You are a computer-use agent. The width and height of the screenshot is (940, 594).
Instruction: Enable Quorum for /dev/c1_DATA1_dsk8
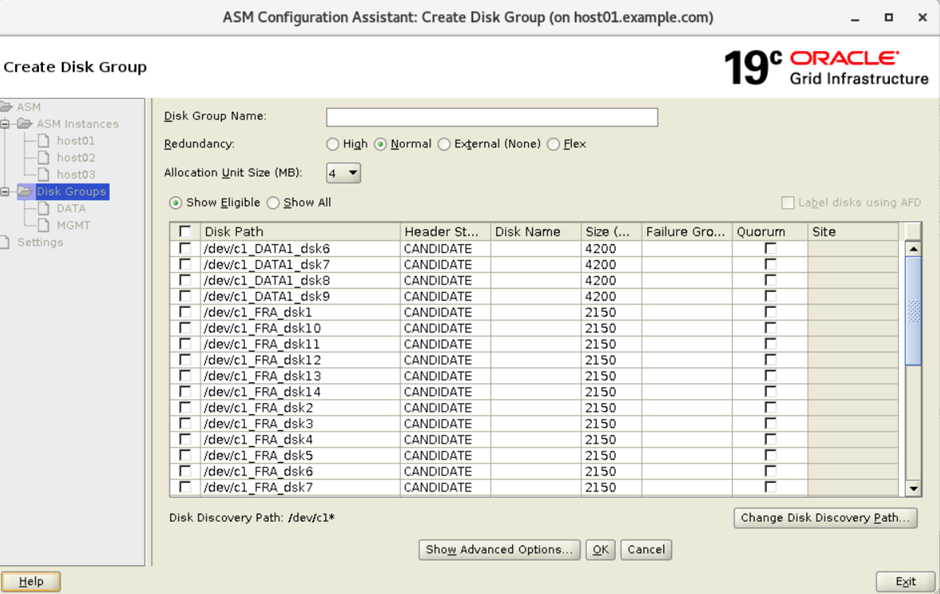pos(770,281)
